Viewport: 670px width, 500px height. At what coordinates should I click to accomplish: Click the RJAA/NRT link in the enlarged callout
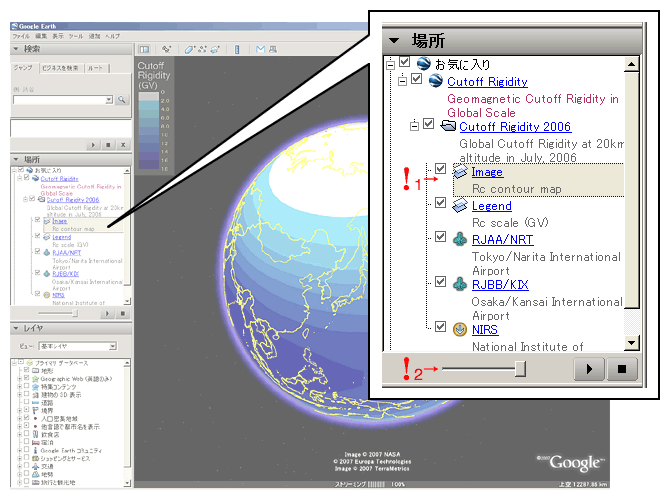click(502, 240)
